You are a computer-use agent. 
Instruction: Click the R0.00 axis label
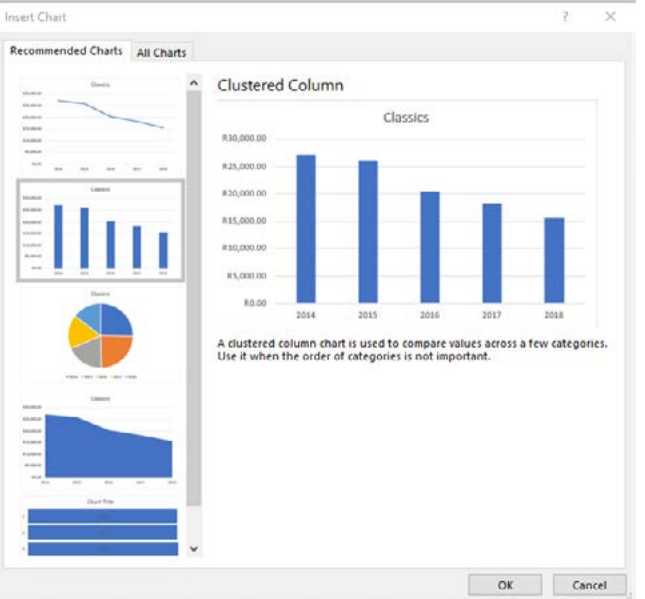[x=255, y=303]
